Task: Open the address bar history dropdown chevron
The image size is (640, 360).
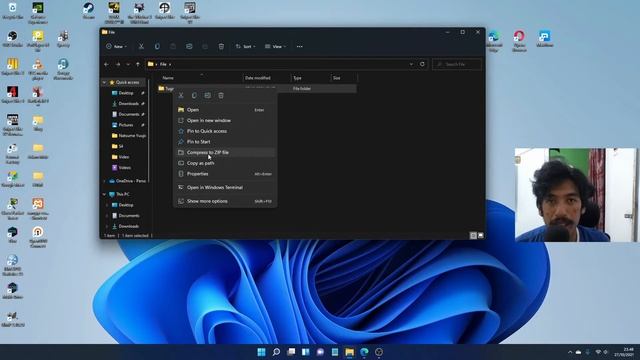Action: [411, 64]
